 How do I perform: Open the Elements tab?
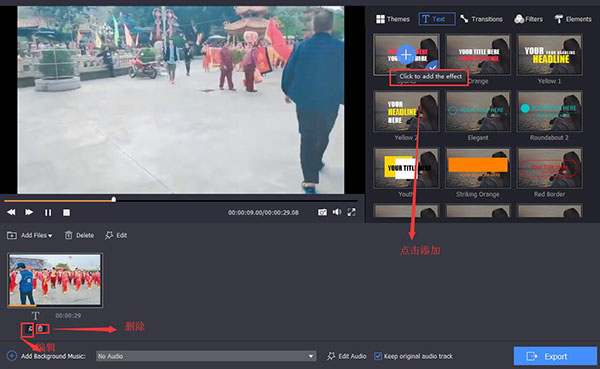click(573, 19)
